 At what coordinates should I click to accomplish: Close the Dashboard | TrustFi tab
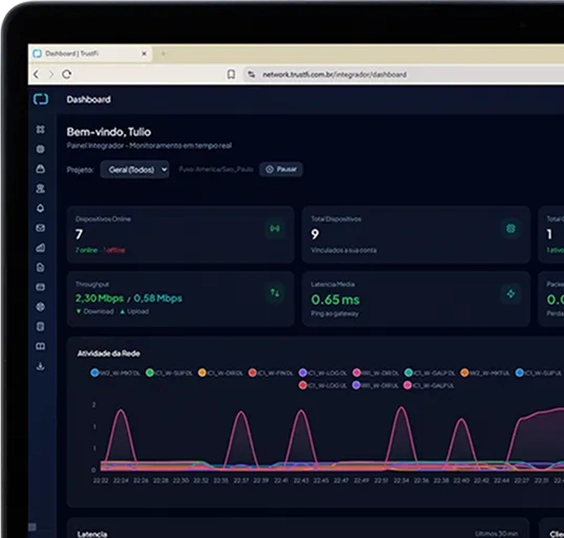pyautogui.click(x=144, y=54)
